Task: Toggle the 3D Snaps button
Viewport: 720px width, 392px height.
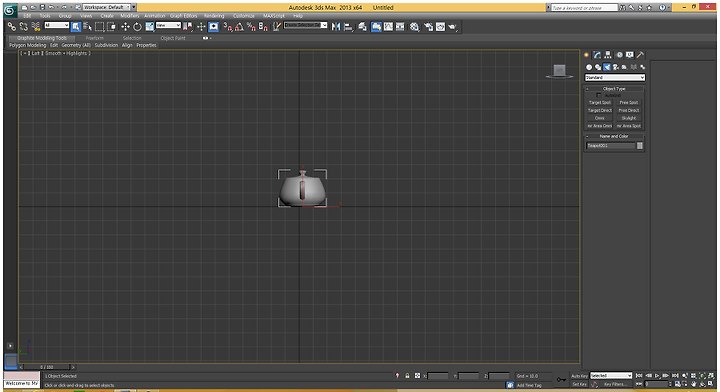Action: point(227,27)
